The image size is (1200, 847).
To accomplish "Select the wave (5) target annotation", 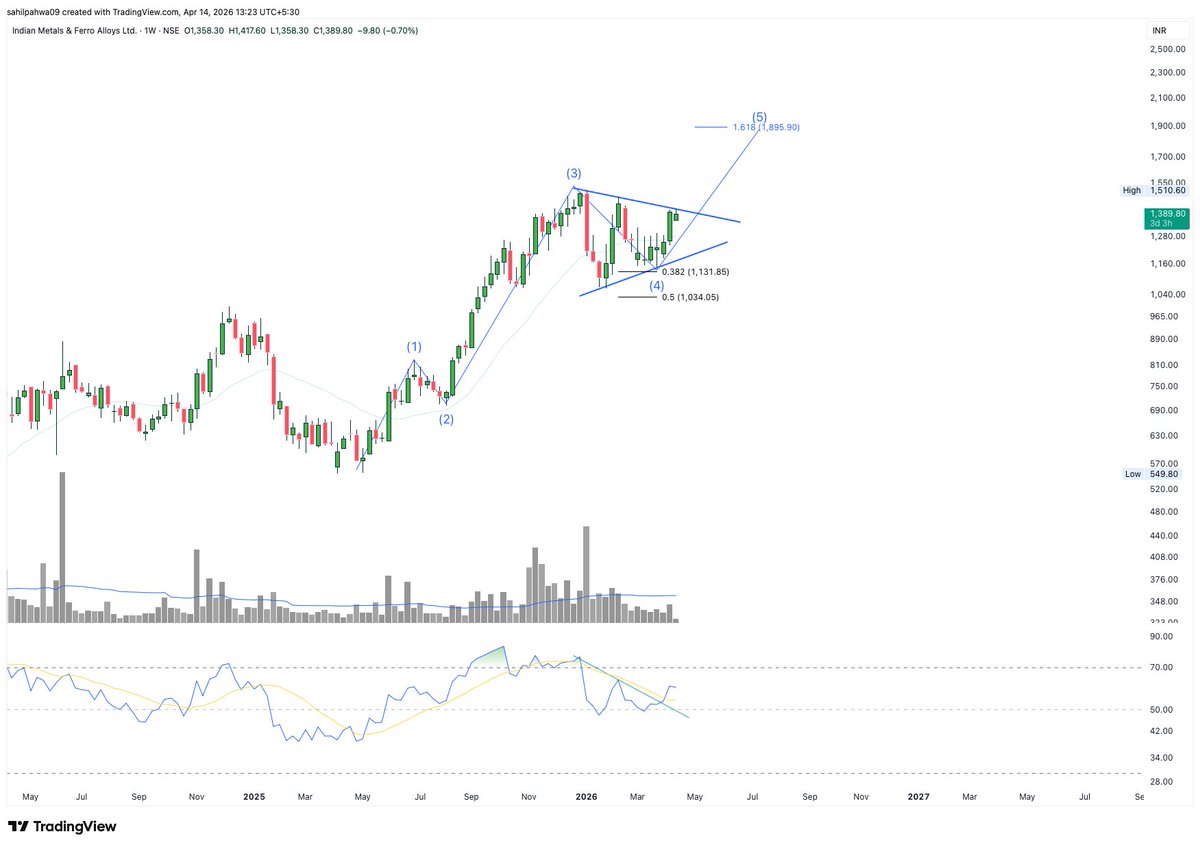I will click(x=759, y=116).
